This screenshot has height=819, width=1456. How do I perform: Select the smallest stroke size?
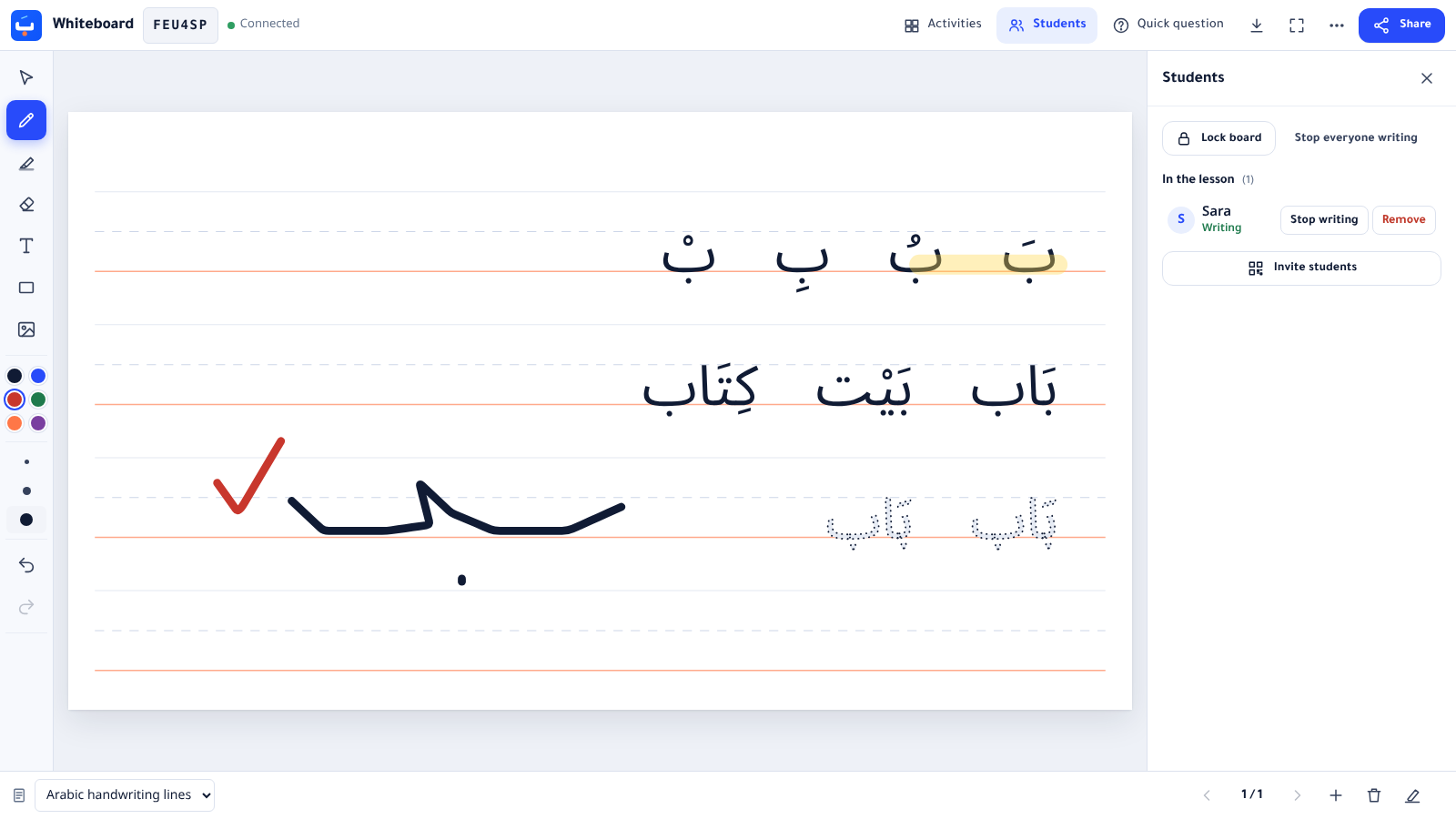click(x=26, y=462)
